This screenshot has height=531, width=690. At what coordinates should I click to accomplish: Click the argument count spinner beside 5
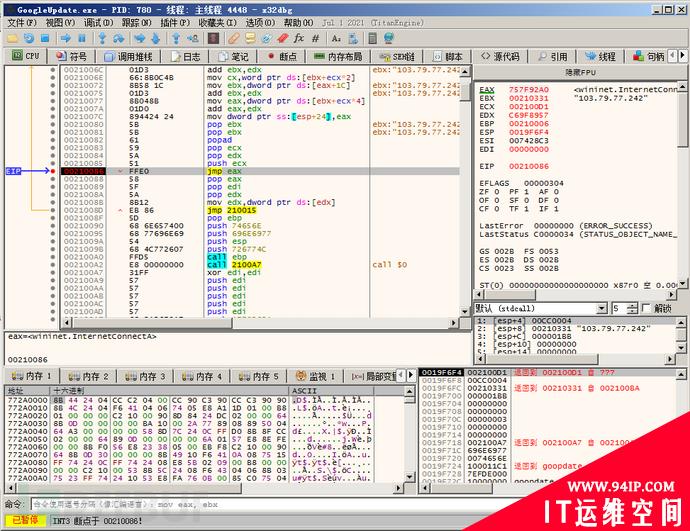(x=631, y=308)
